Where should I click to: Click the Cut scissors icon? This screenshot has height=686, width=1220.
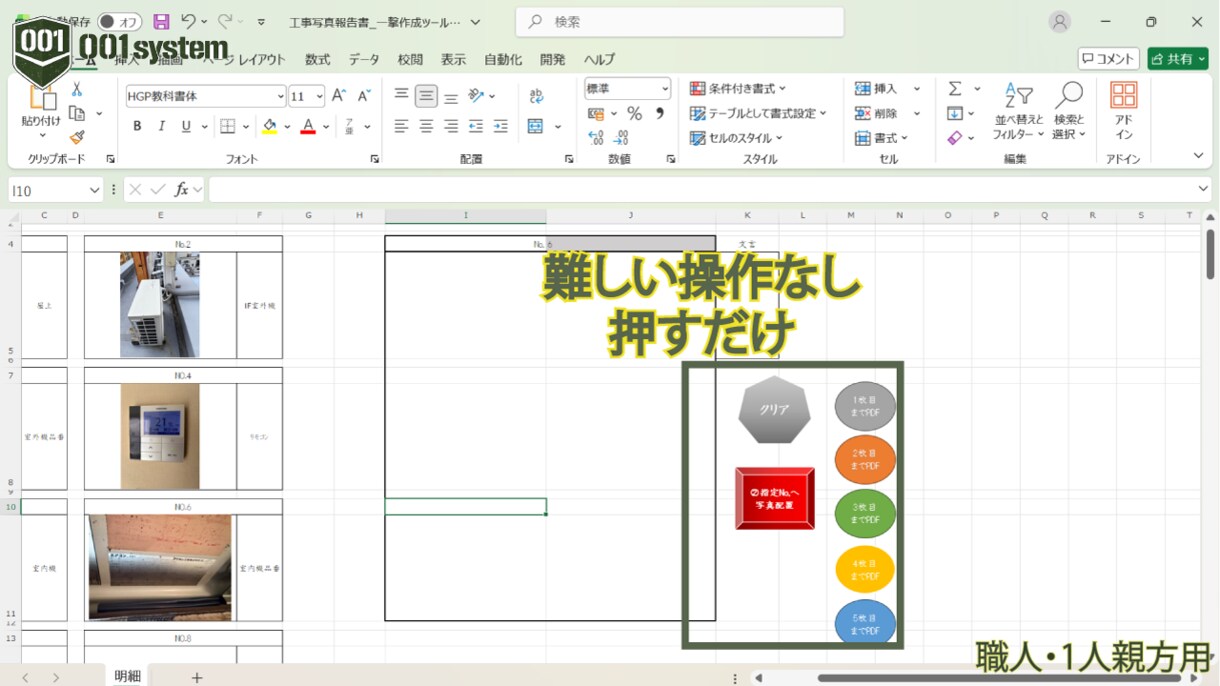[x=77, y=90]
